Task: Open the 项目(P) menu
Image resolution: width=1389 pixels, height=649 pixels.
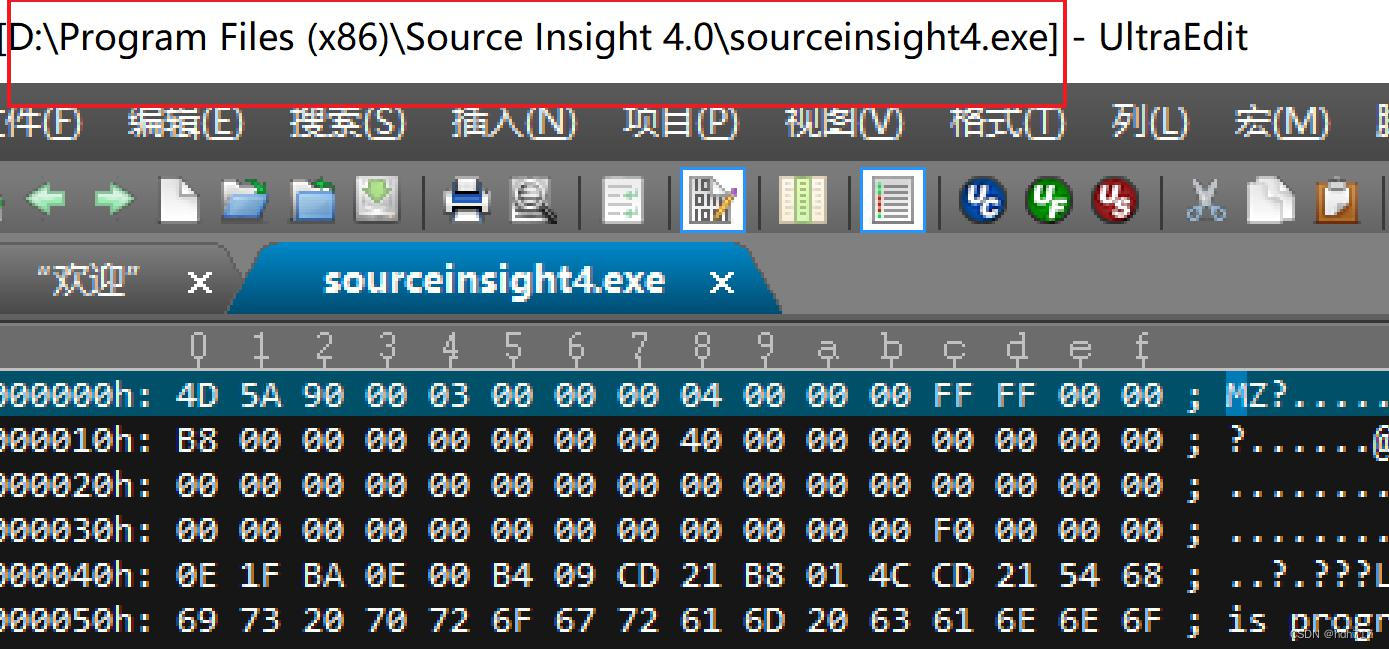Action: pos(680,123)
